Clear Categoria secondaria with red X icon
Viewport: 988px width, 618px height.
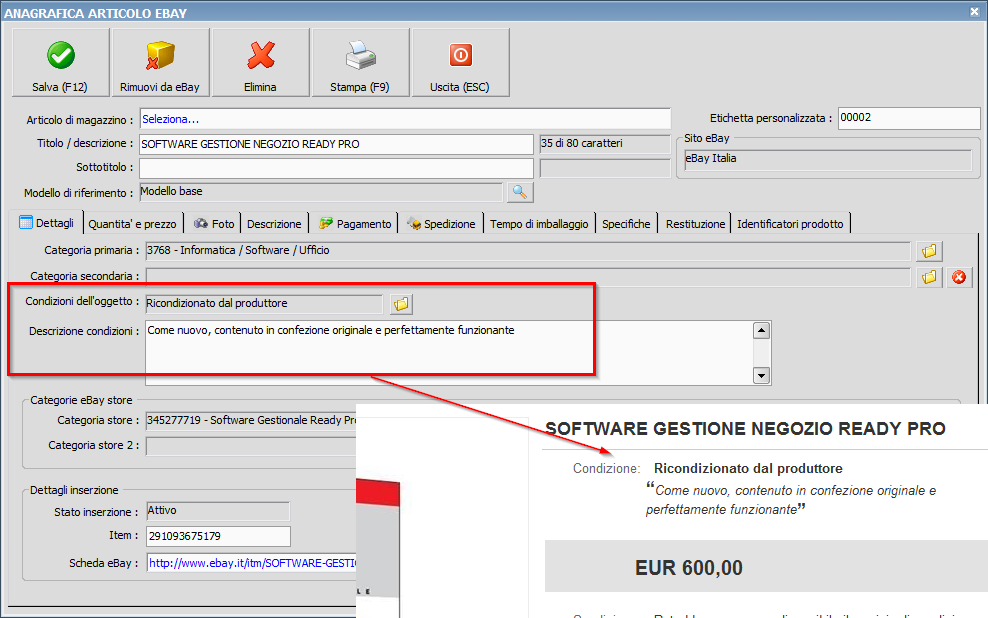[x=959, y=277]
